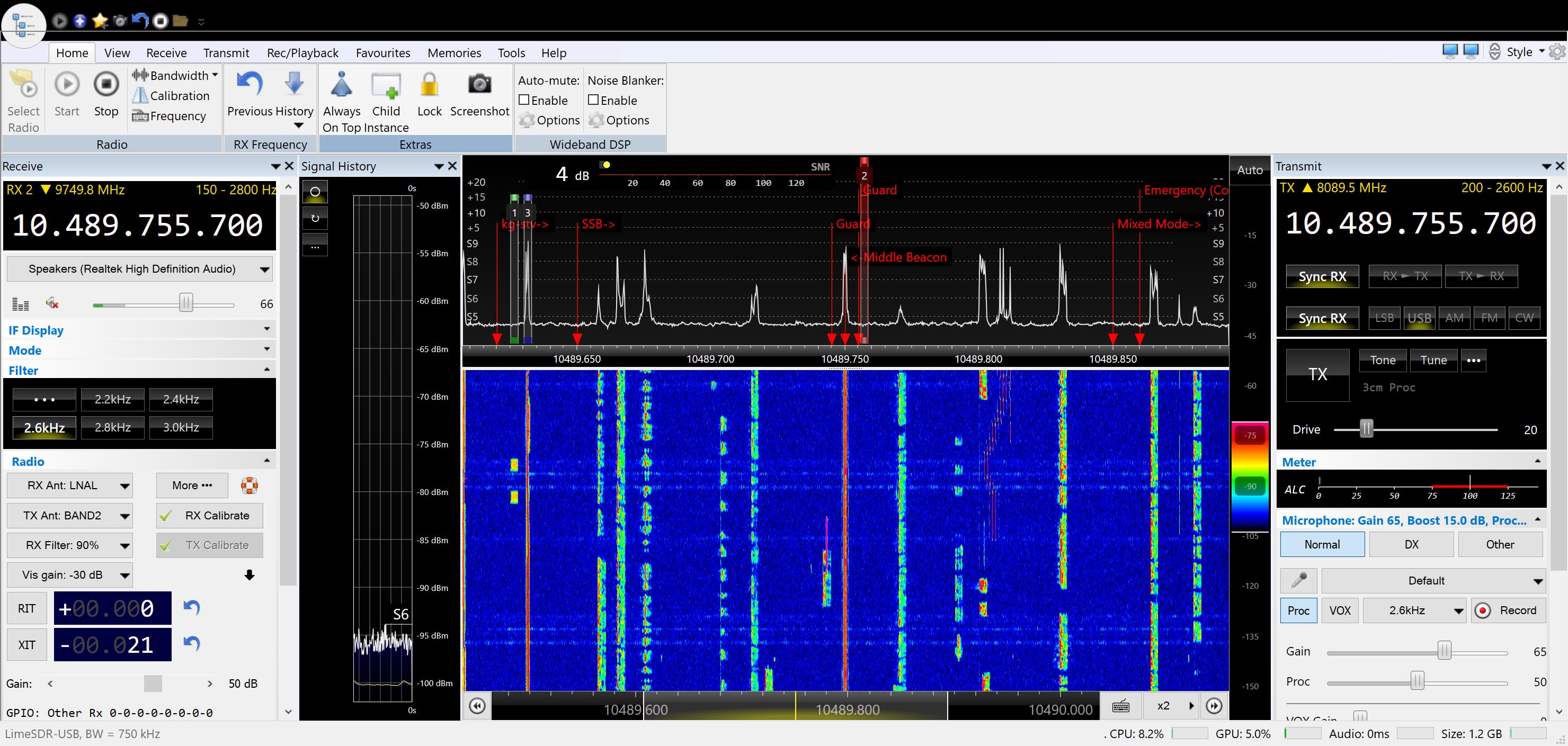Switch to the Memories tab
Screen dimensions: 1568x746
point(453,53)
